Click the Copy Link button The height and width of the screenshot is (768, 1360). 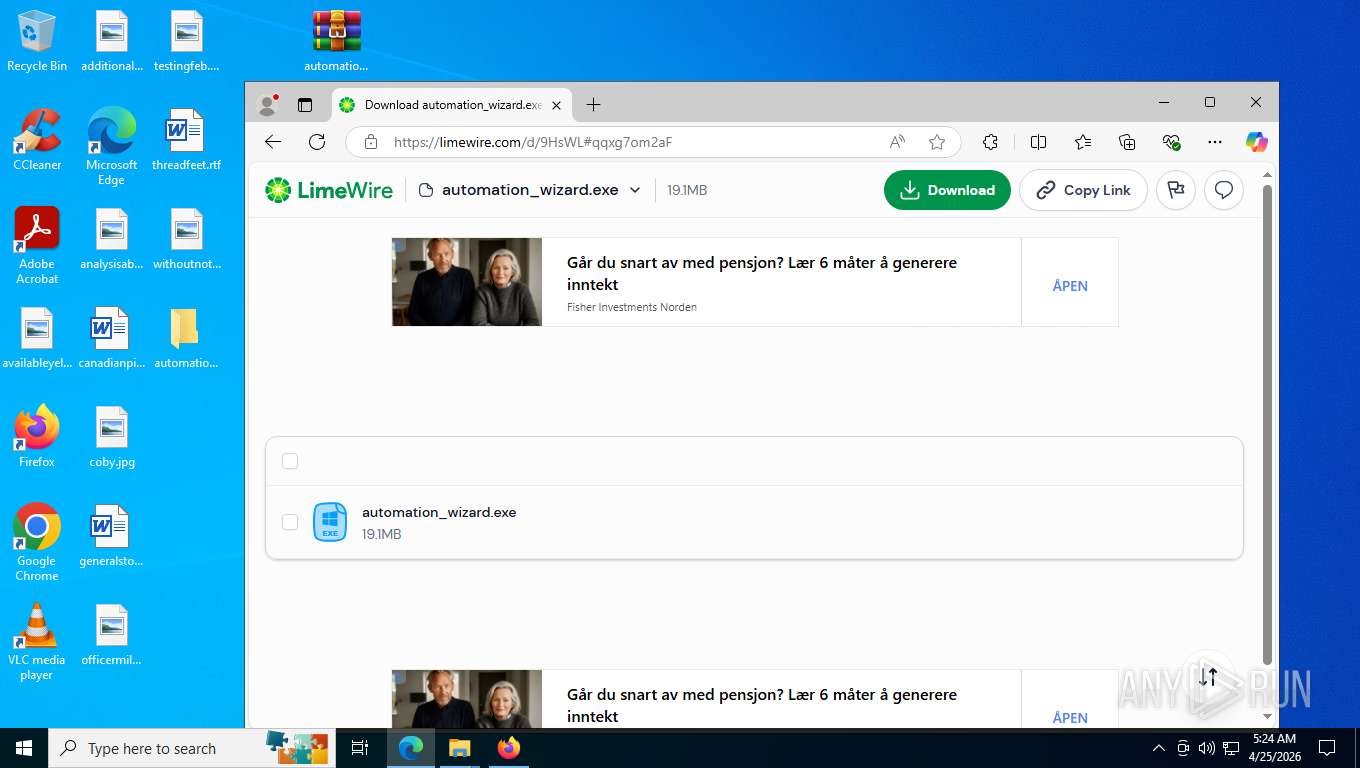click(x=1083, y=190)
